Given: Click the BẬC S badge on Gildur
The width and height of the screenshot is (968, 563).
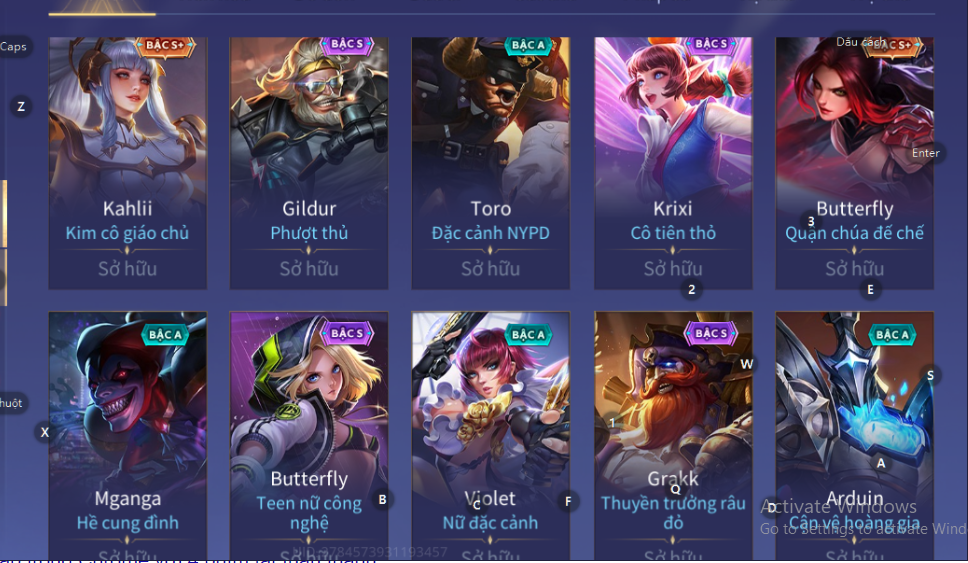Looking at the screenshot, I should pyautogui.click(x=347, y=44).
